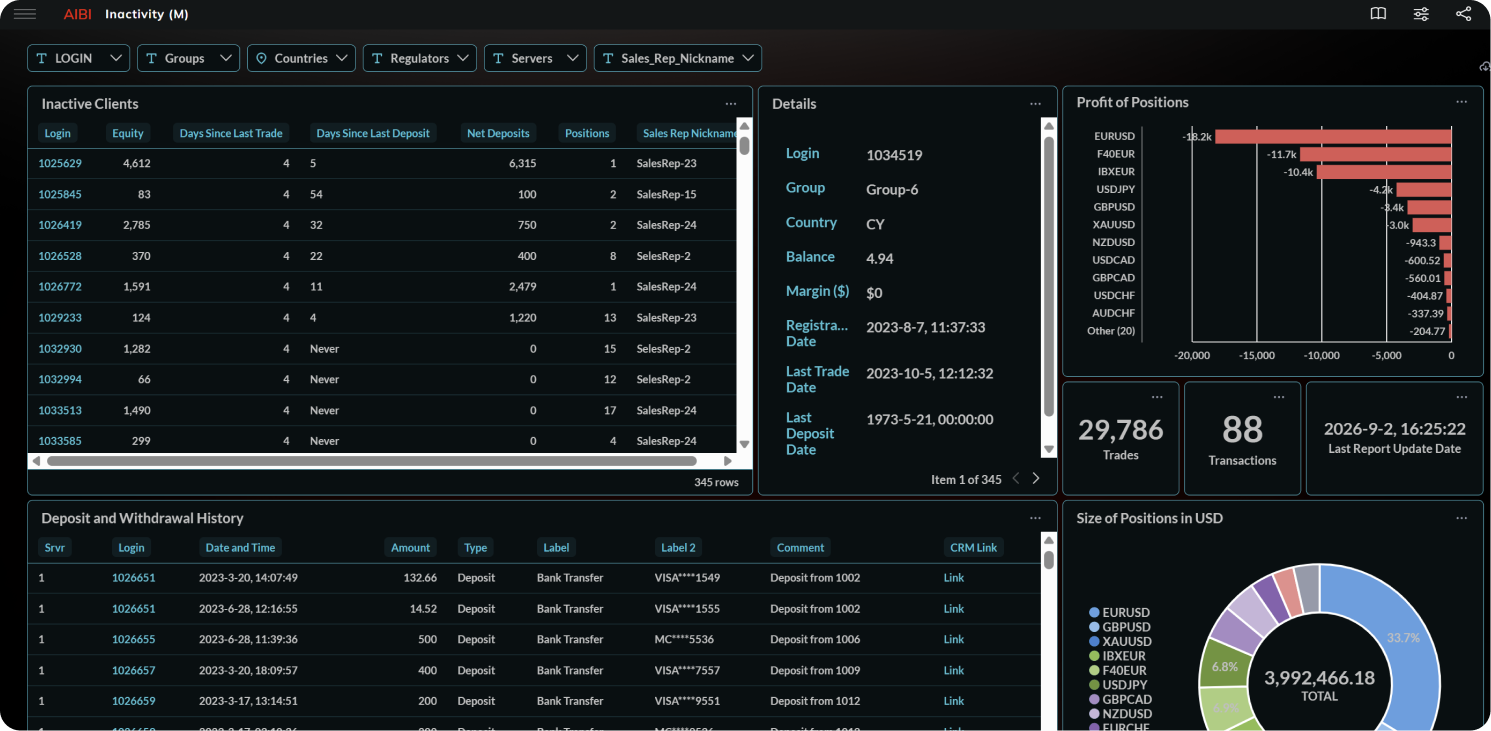Open Profit of Positions options menu
Image resolution: width=1491 pixels, height=731 pixels.
1462,102
